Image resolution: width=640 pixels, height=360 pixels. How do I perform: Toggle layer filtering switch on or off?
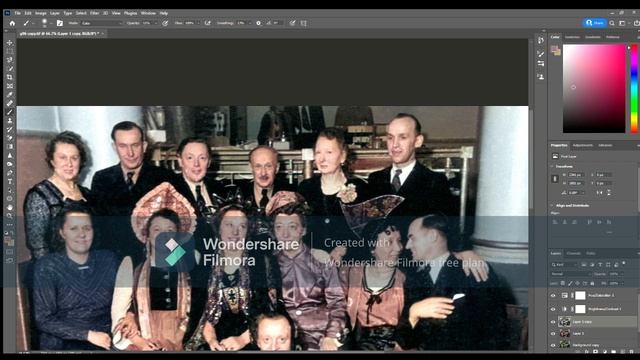pyautogui.click(x=624, y=264)
